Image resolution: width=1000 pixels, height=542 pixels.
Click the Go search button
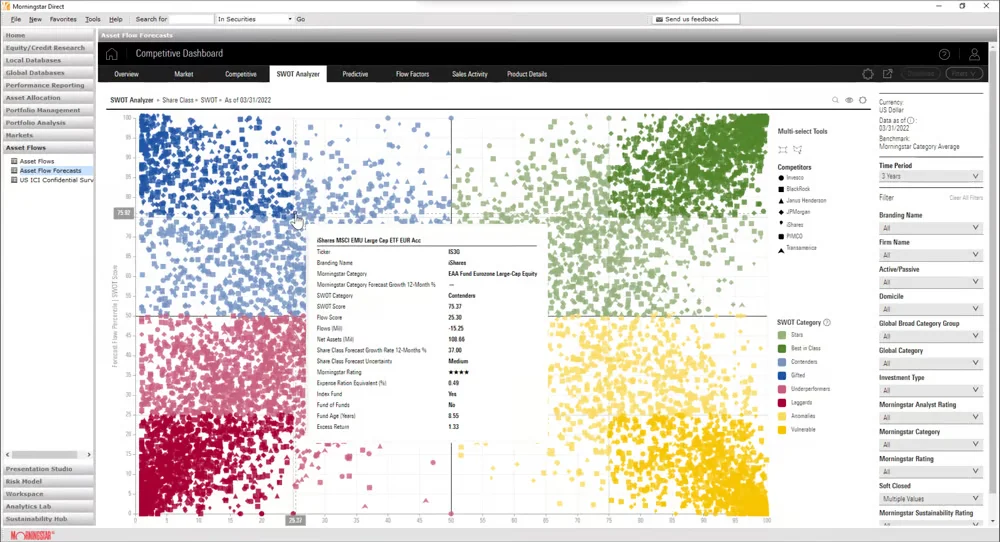[x=300, y=19]
